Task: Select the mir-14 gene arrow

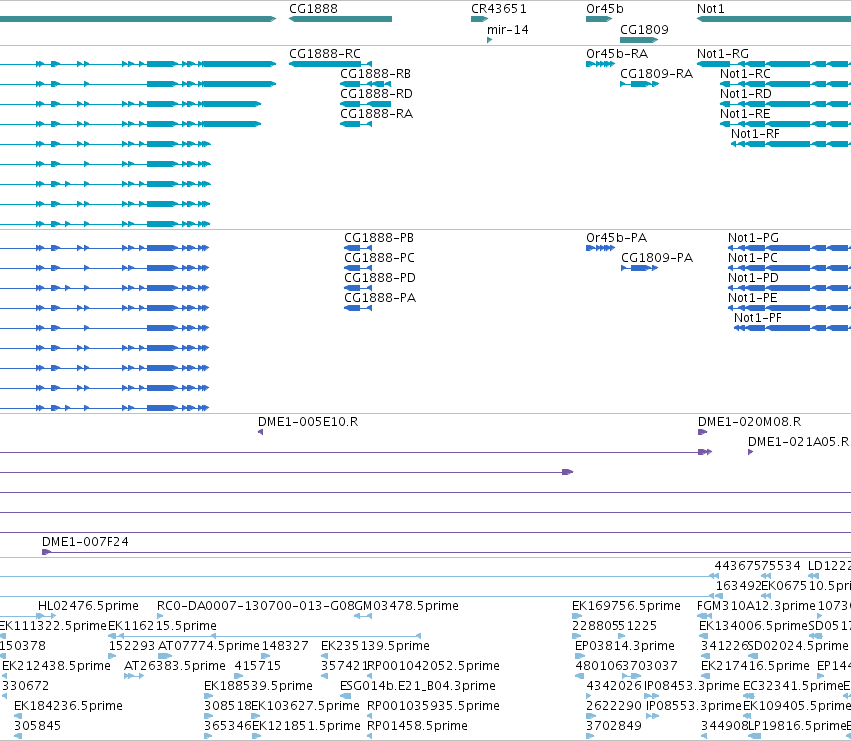Action: click(490, 40)
